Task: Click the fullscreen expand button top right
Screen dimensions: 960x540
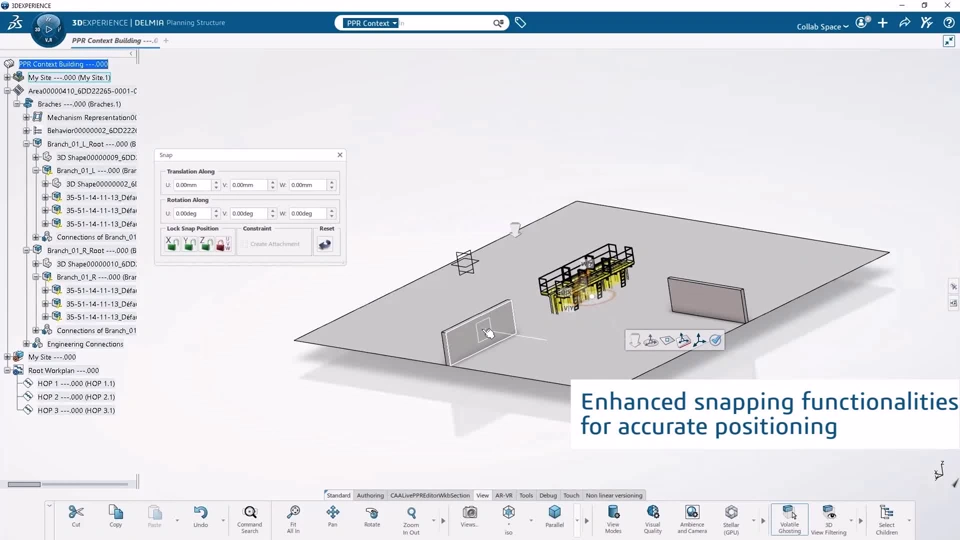Action: click(x=949, y=41)
